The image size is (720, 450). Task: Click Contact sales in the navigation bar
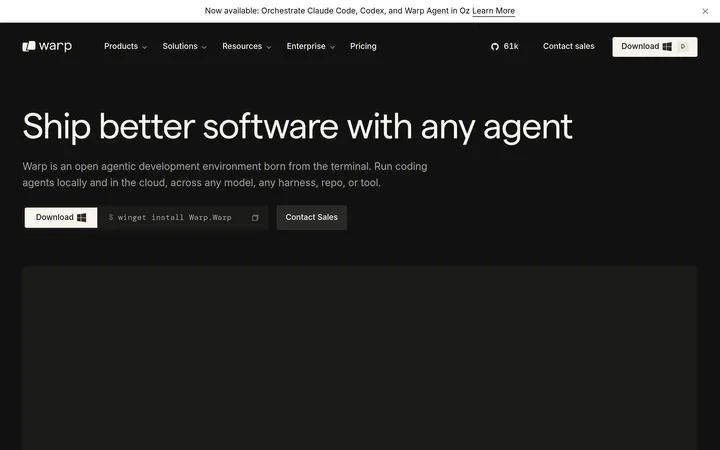[568, 46]
